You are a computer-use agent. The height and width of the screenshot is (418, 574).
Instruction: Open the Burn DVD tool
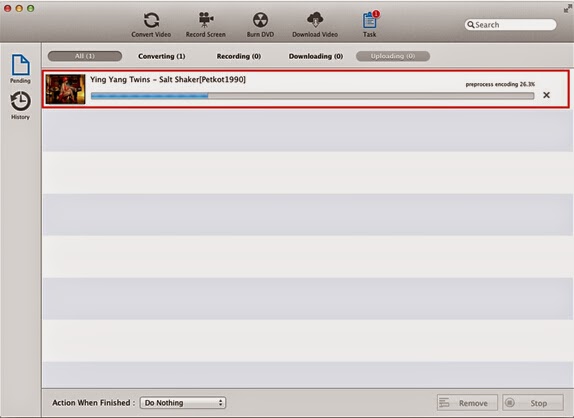pyautogui.click(x=260, y=25)
